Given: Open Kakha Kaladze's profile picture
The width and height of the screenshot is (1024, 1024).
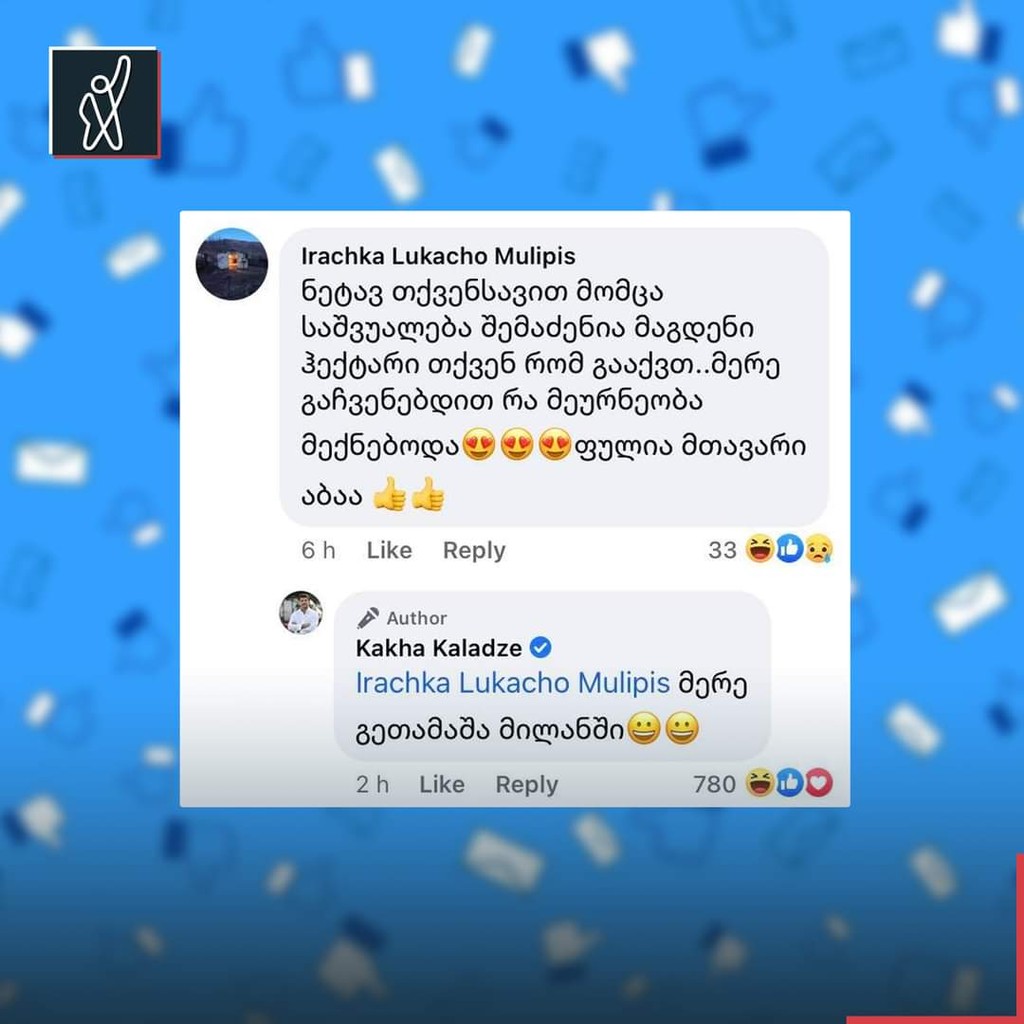Looking at the screenshot, I should 301,613.
